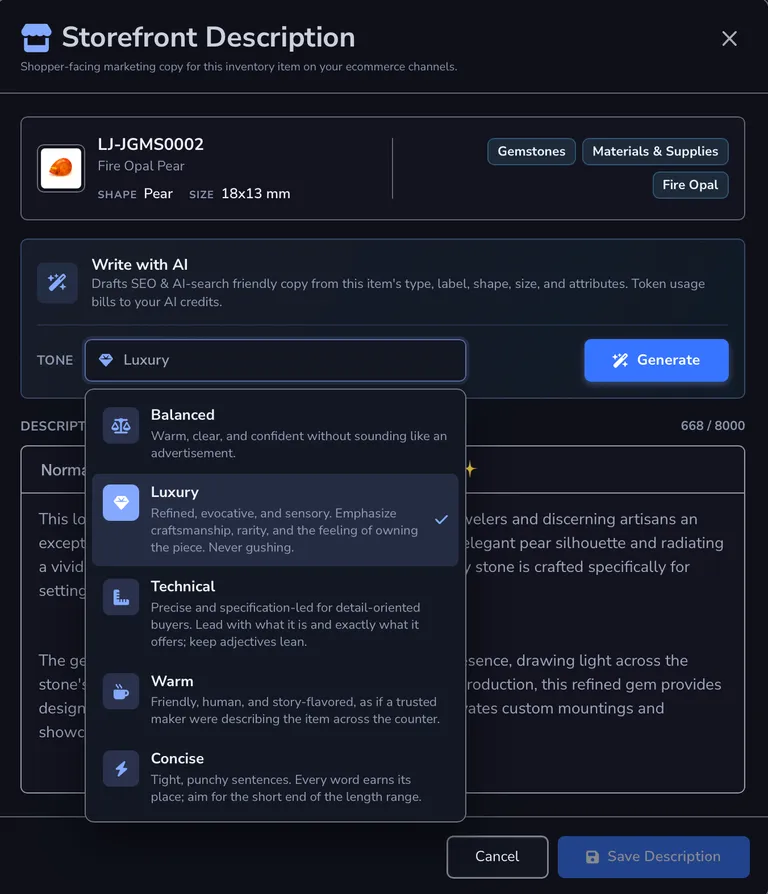Select the Luxury tone option
The height and width of the screenshot is (894, 768).
(x=275, y=519)
